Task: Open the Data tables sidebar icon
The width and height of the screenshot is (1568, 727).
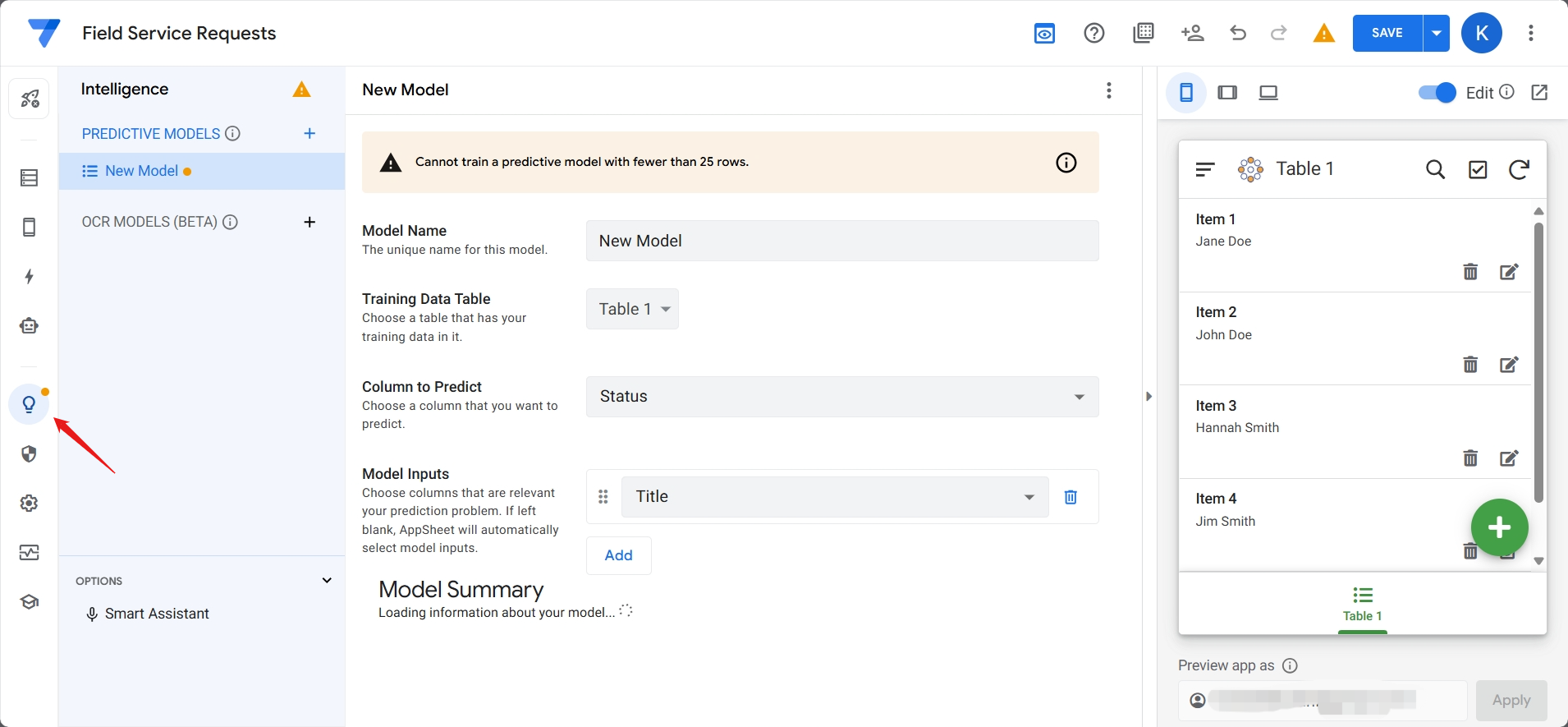Action: click(x=30, y=178)
